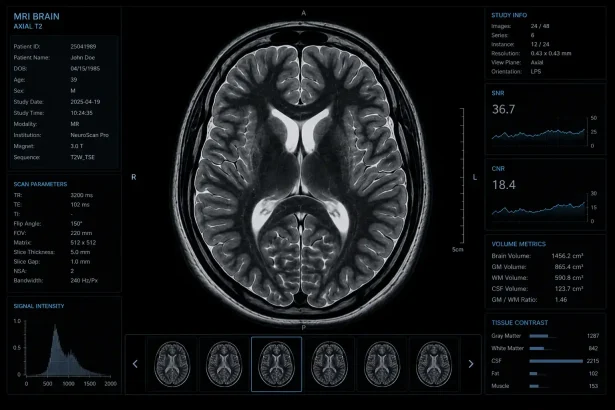615x410 pixels.
Task: Click the SNR reading "36.7"
Action: pos(504,109)
